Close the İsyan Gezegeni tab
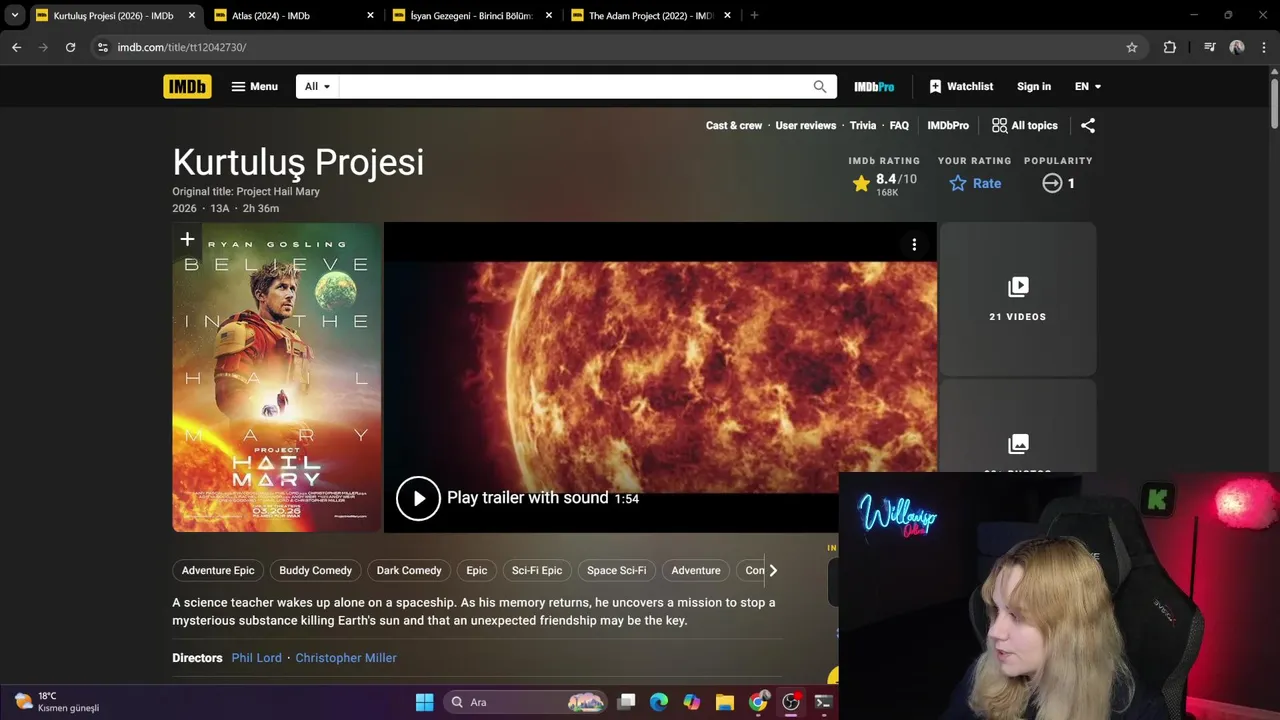This screenshot has width=1280, height=720. click(x=549, y=15)
